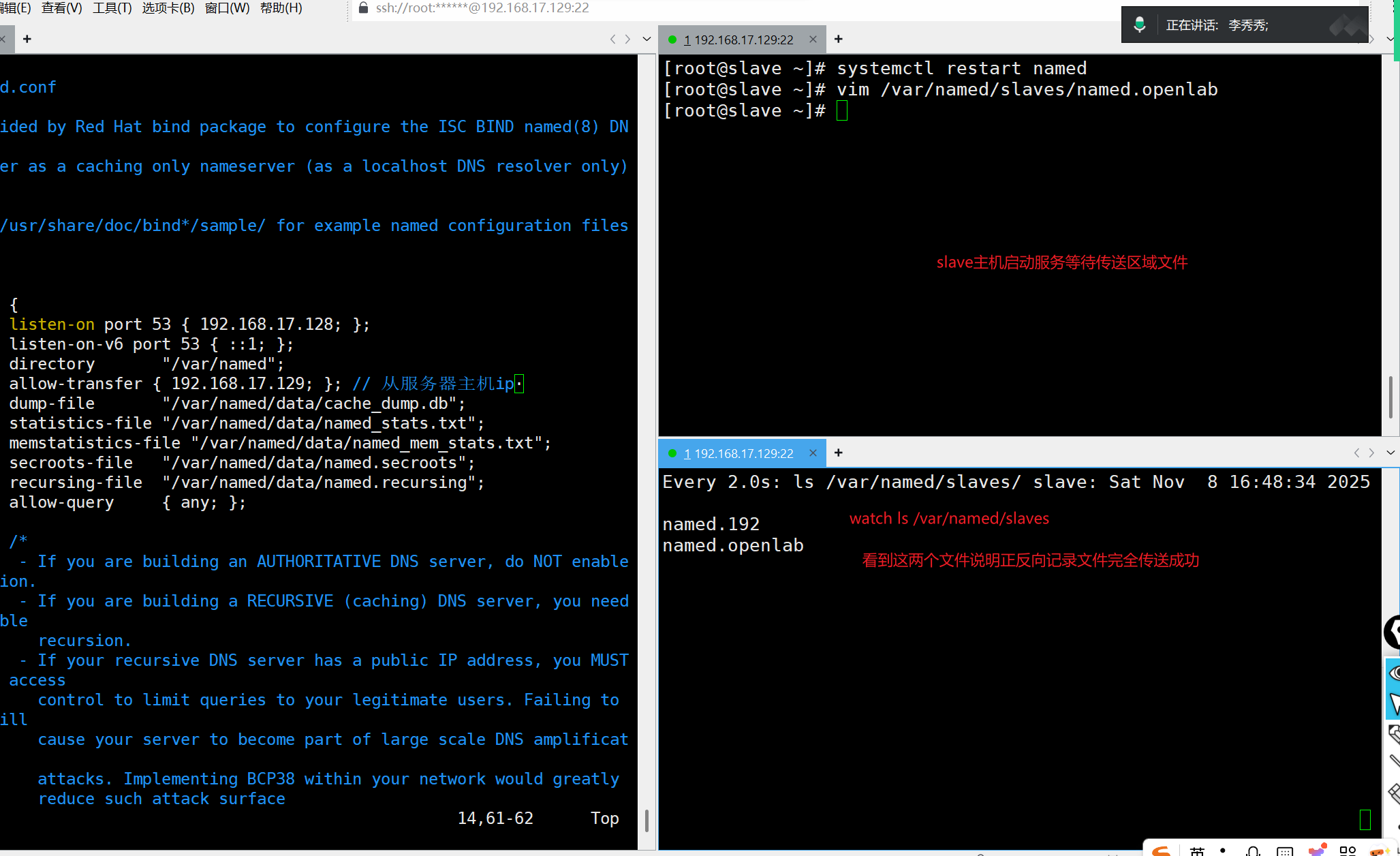
Task: Add new tab in top-right terminal pane
Action: 839,39
